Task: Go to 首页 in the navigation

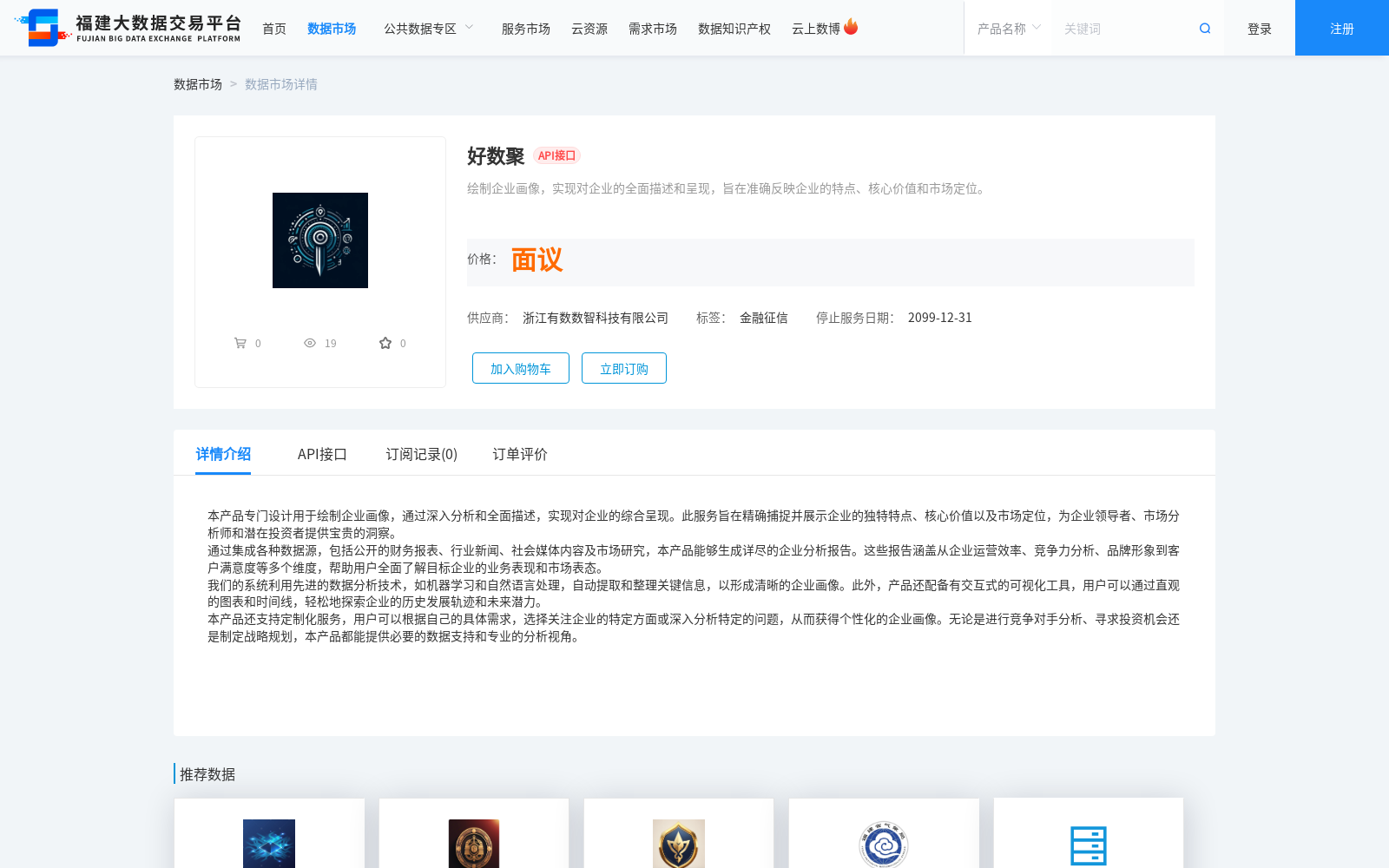Action: (x=274, y=29)
